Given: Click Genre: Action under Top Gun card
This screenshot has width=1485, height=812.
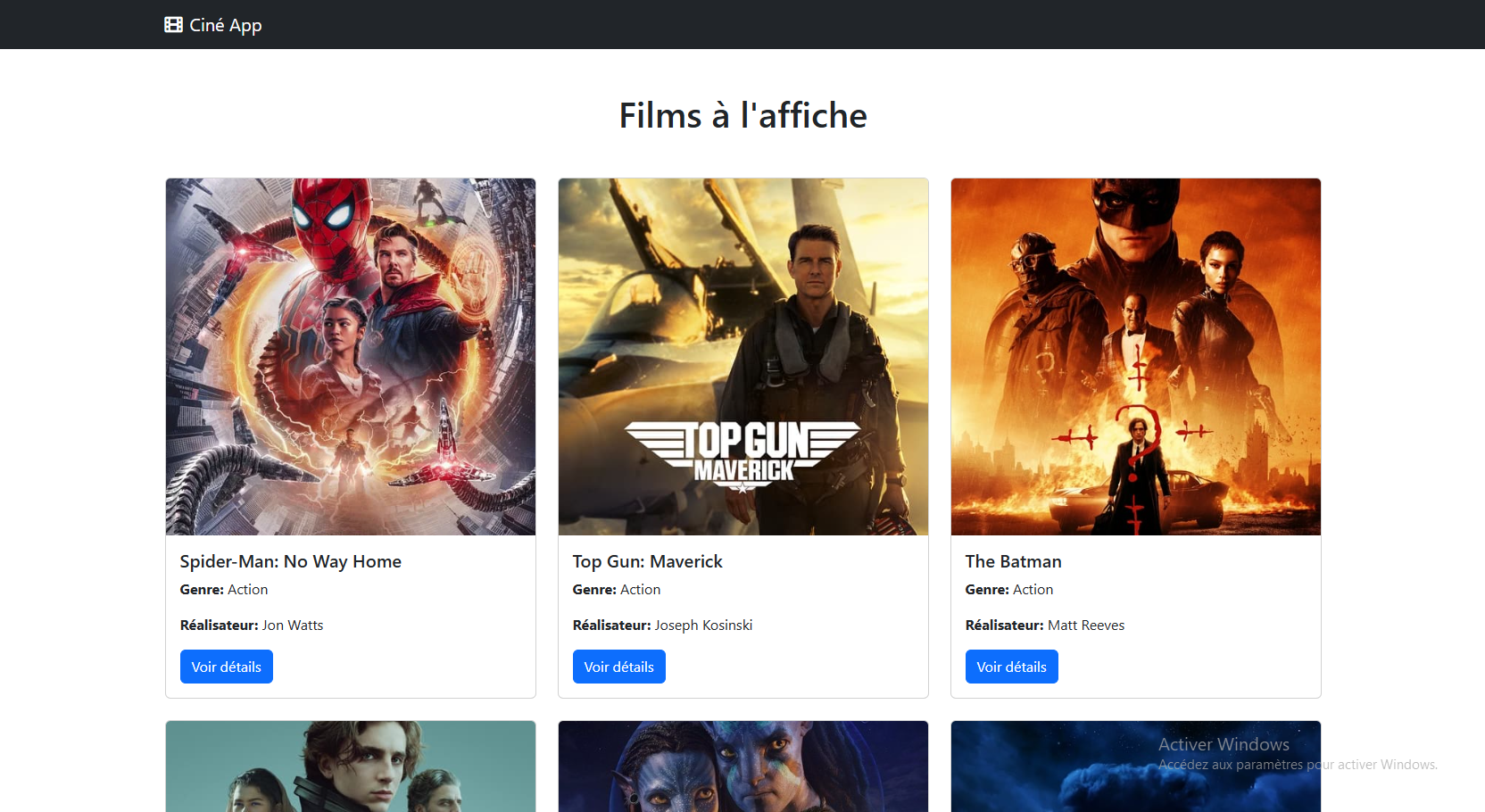Looking at the screenshot, I should [x=617, y=589].
